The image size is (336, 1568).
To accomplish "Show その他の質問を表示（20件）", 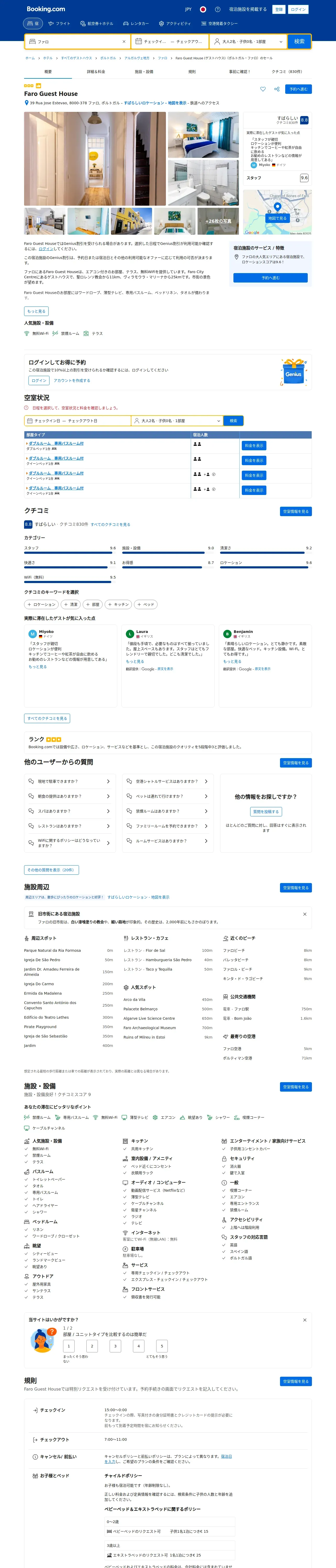I will (51, 870).
